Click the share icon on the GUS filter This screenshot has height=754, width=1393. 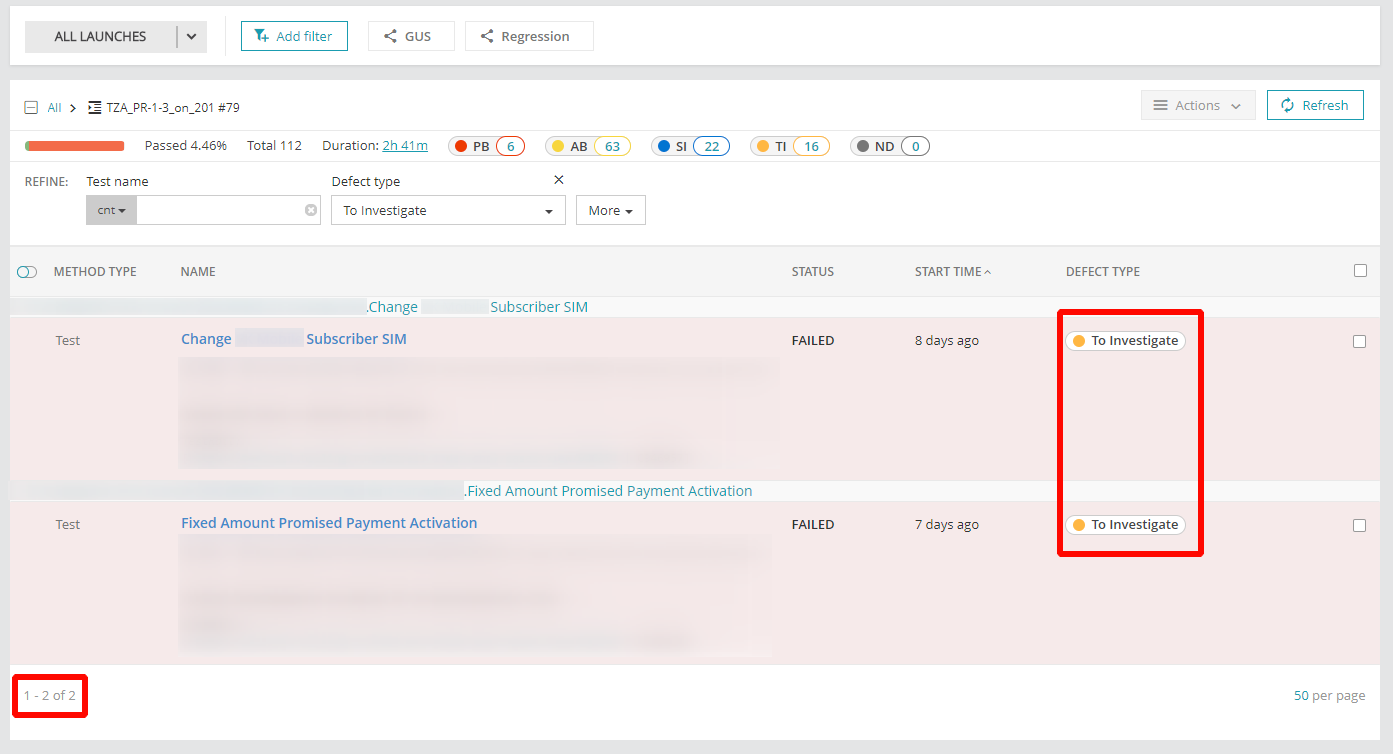(x=391, y=36)
